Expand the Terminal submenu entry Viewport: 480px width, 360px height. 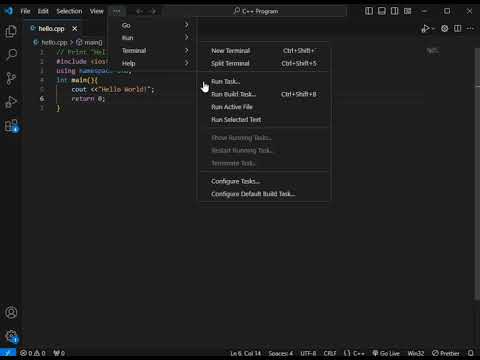[x=155, y=51]
